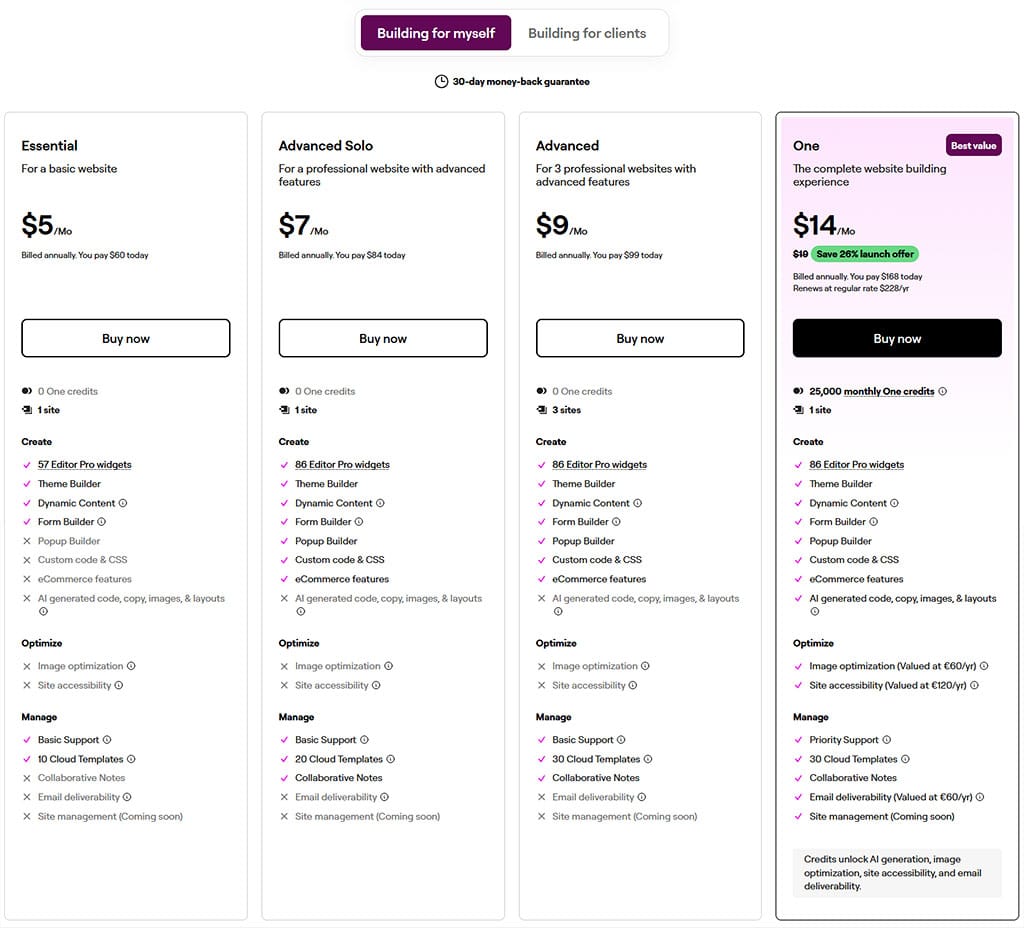
Task: Open the info tooltip beside Dynamic Content in Essential
Action: click(x=120, y=502)
